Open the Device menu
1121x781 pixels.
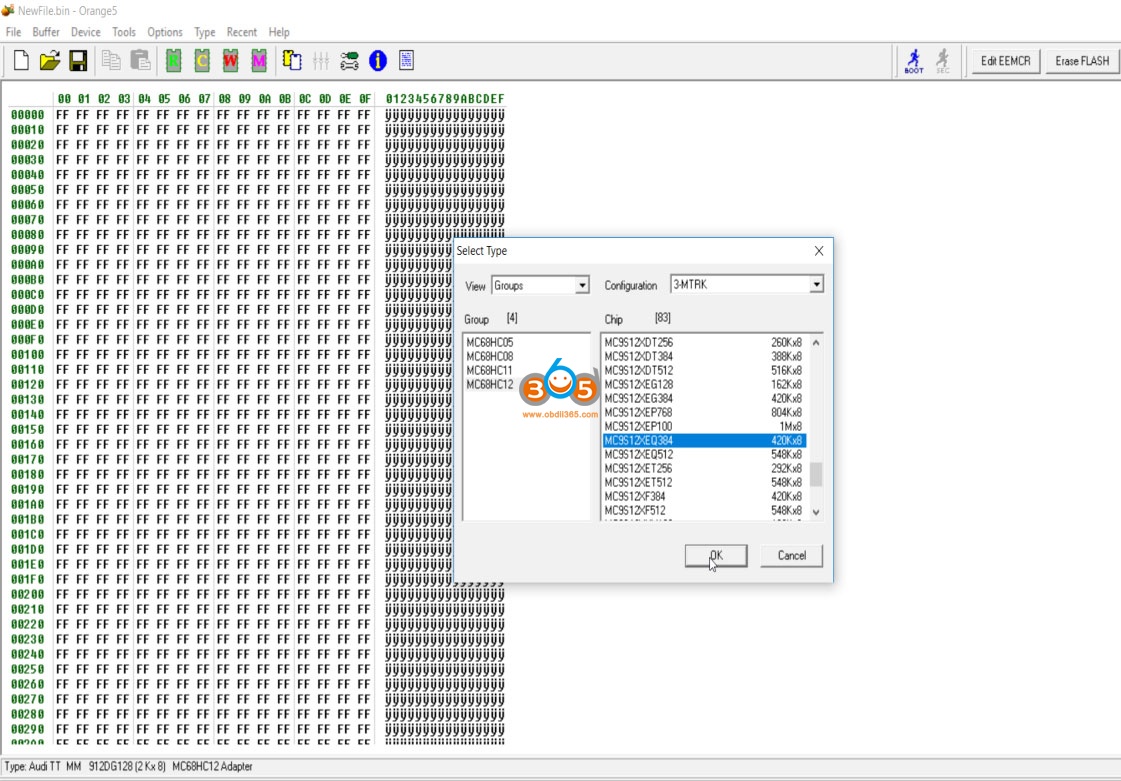(x=86, y=32)
